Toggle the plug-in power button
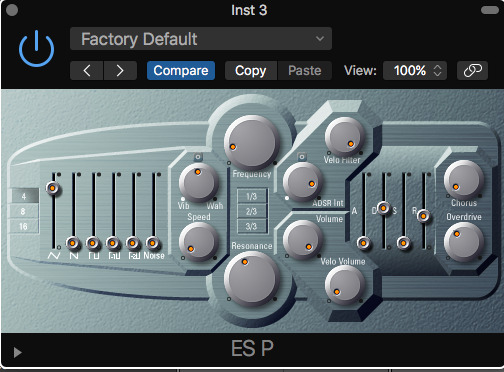This screenshot has width=504, height=372. [37, 49]
